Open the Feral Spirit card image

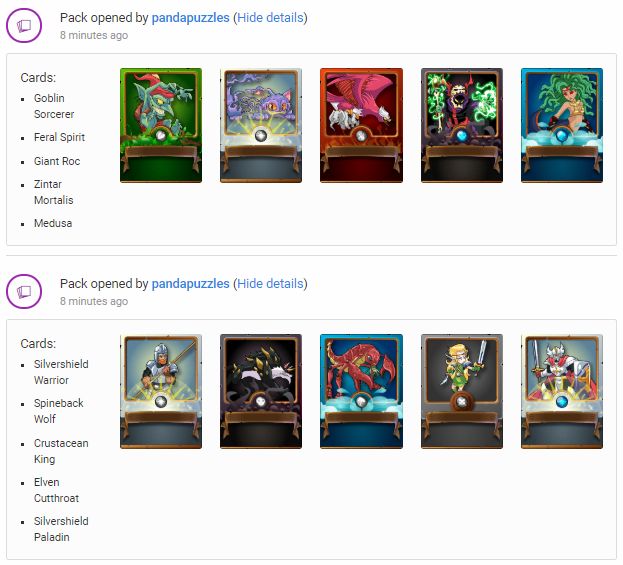(261, 126)
